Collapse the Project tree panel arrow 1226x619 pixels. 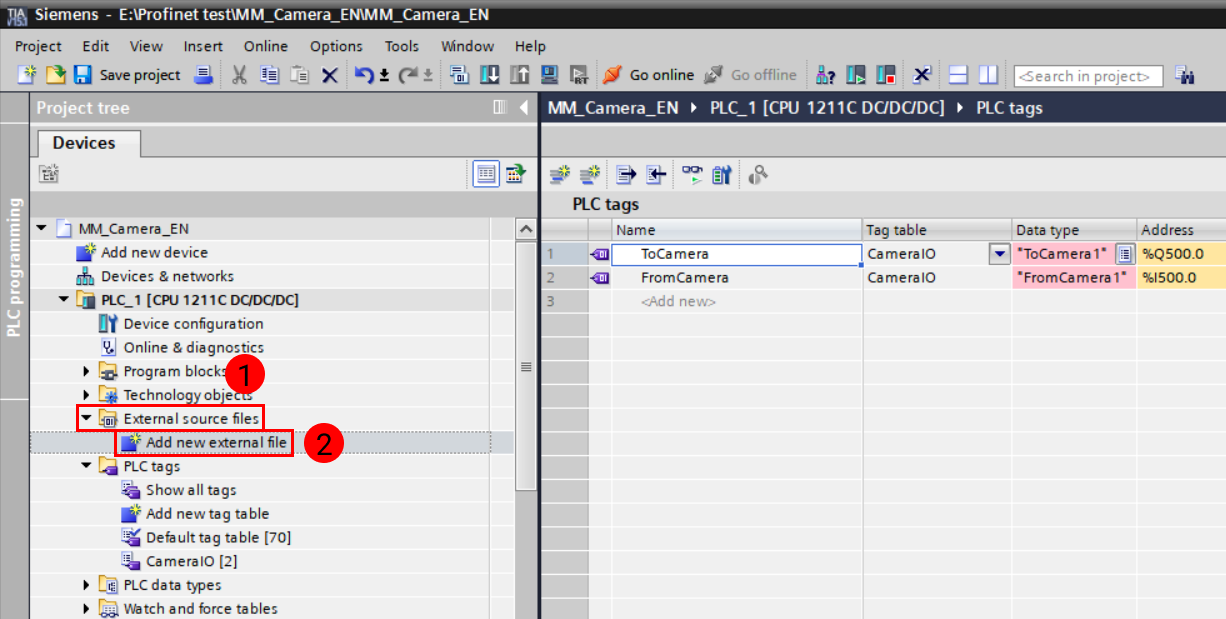coord(524,108)
